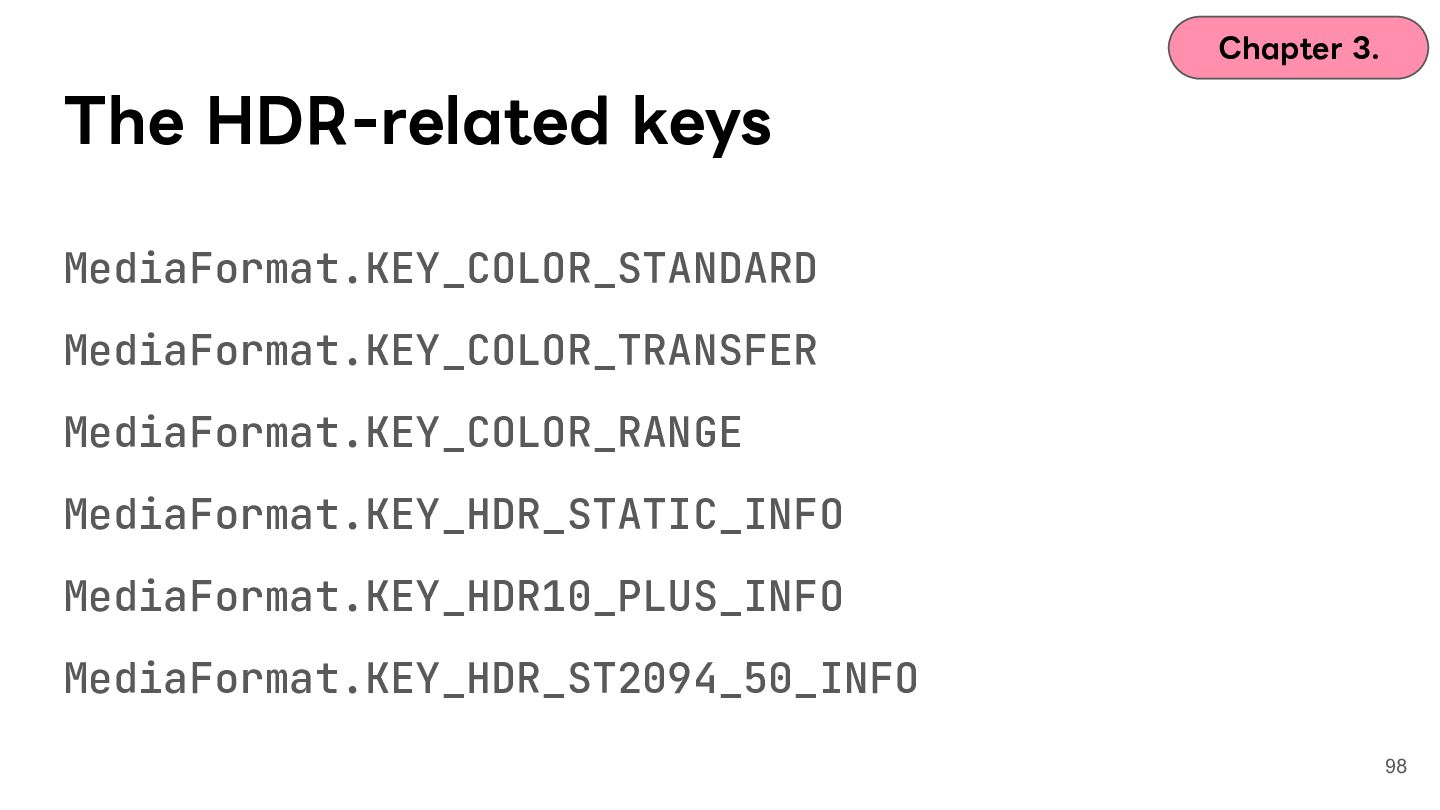Select the MediaFormat.KEY_COLOR_TRANSFER line

441,352
